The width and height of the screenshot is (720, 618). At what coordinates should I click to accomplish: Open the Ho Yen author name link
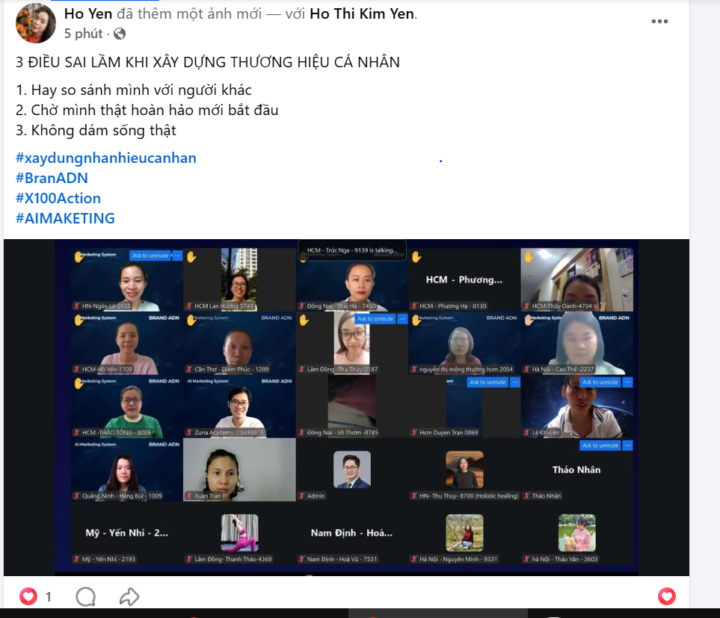(x=88, y=14)
